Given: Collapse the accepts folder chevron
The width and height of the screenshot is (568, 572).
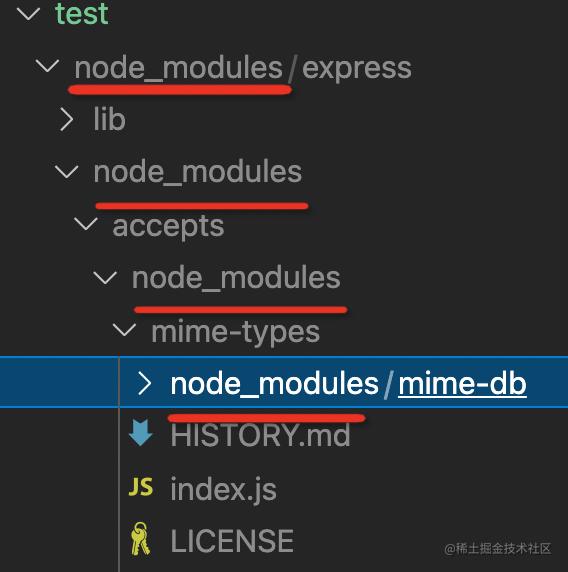Looking at the screenshot, I should tap(86, 224).
